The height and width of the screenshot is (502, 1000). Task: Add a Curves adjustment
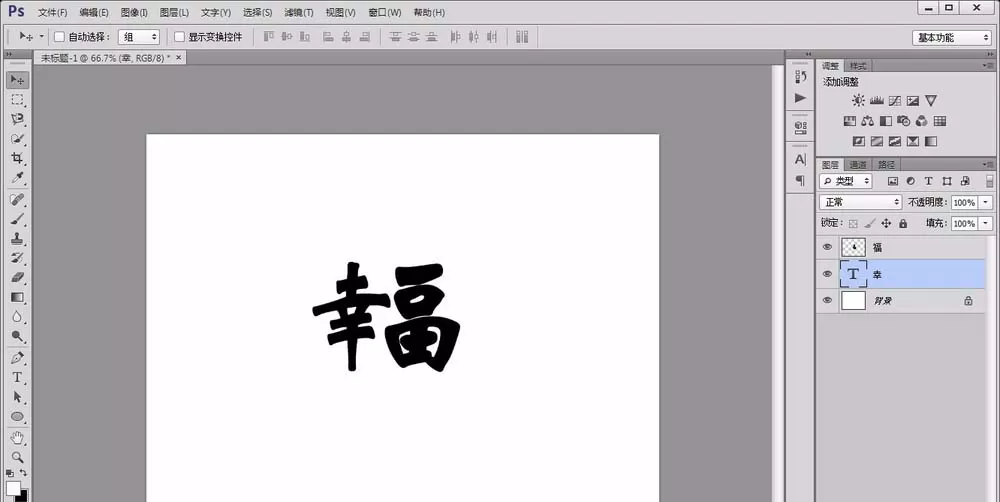click(x=895, y=101)
